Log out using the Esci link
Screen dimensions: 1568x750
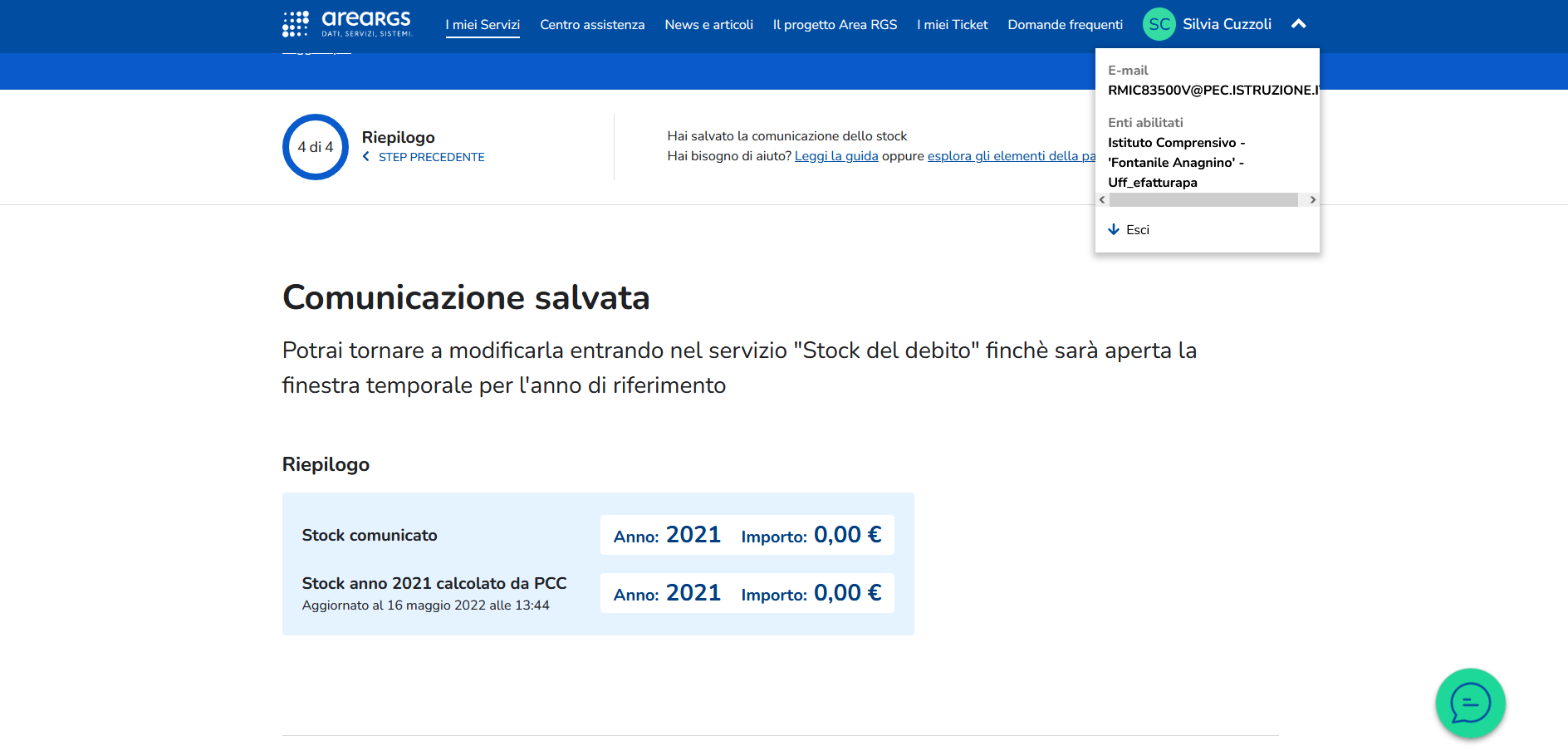1137,230
